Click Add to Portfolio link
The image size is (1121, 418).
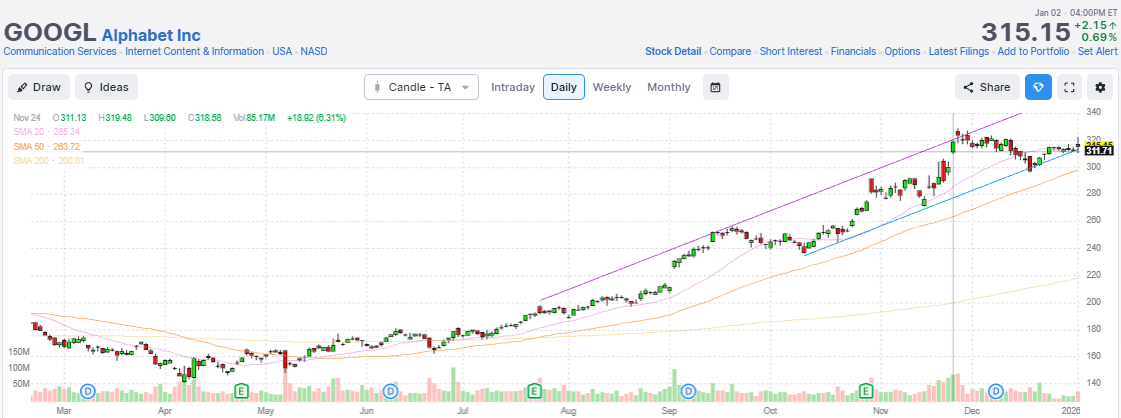(1033, 51)
